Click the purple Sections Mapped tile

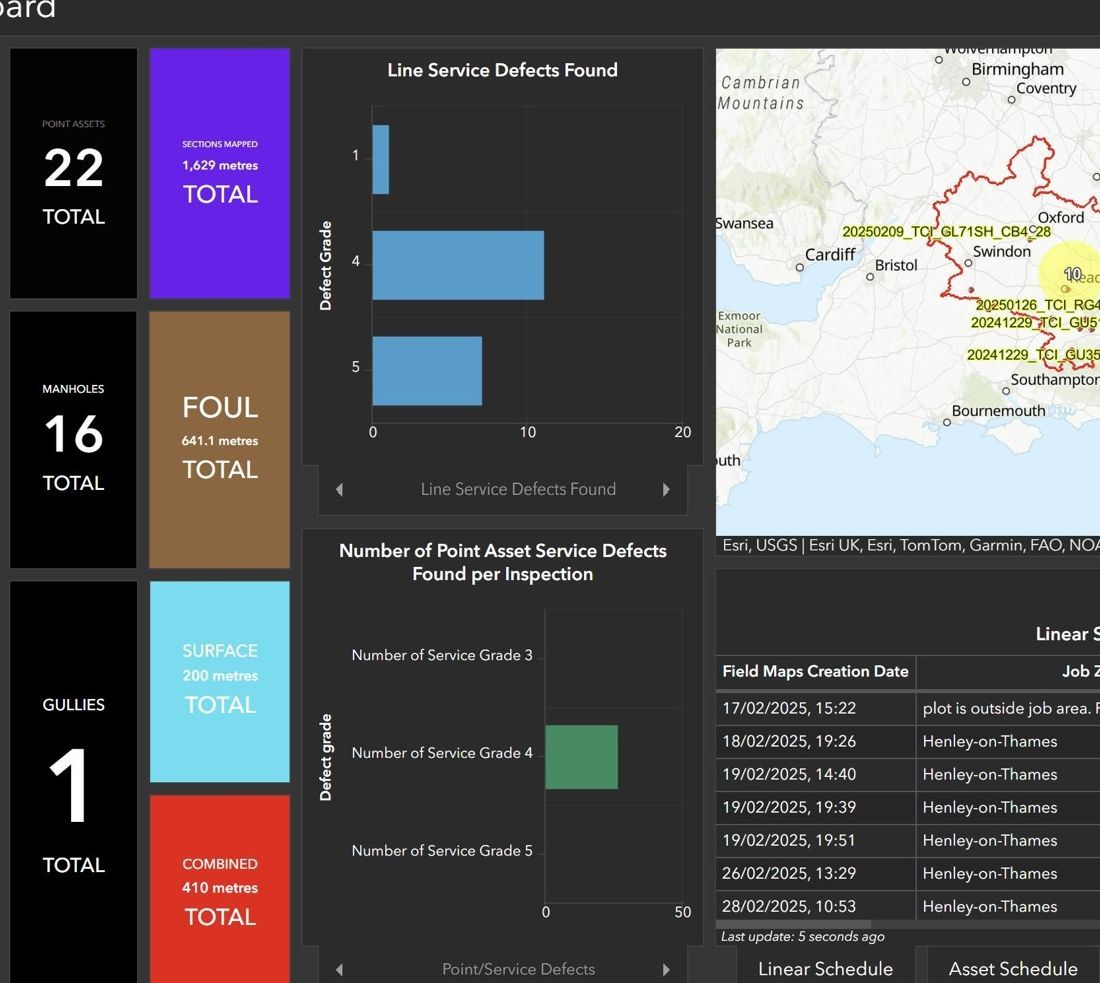220,173
